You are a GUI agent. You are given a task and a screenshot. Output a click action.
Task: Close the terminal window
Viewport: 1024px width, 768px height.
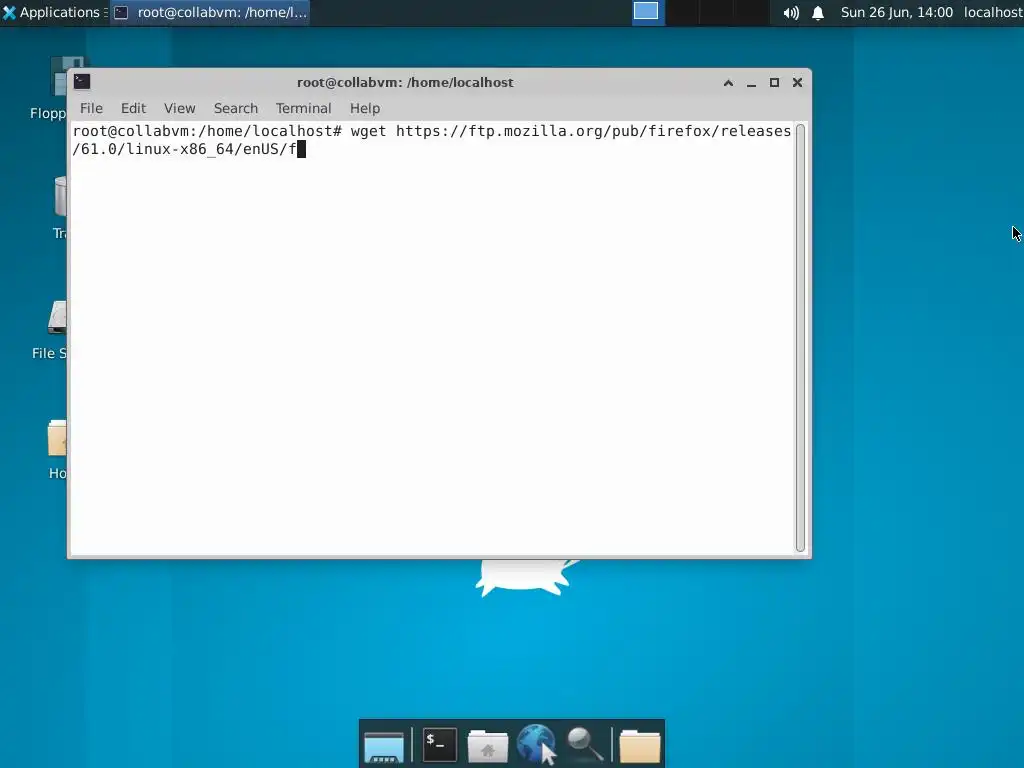[x=797, y=82]
